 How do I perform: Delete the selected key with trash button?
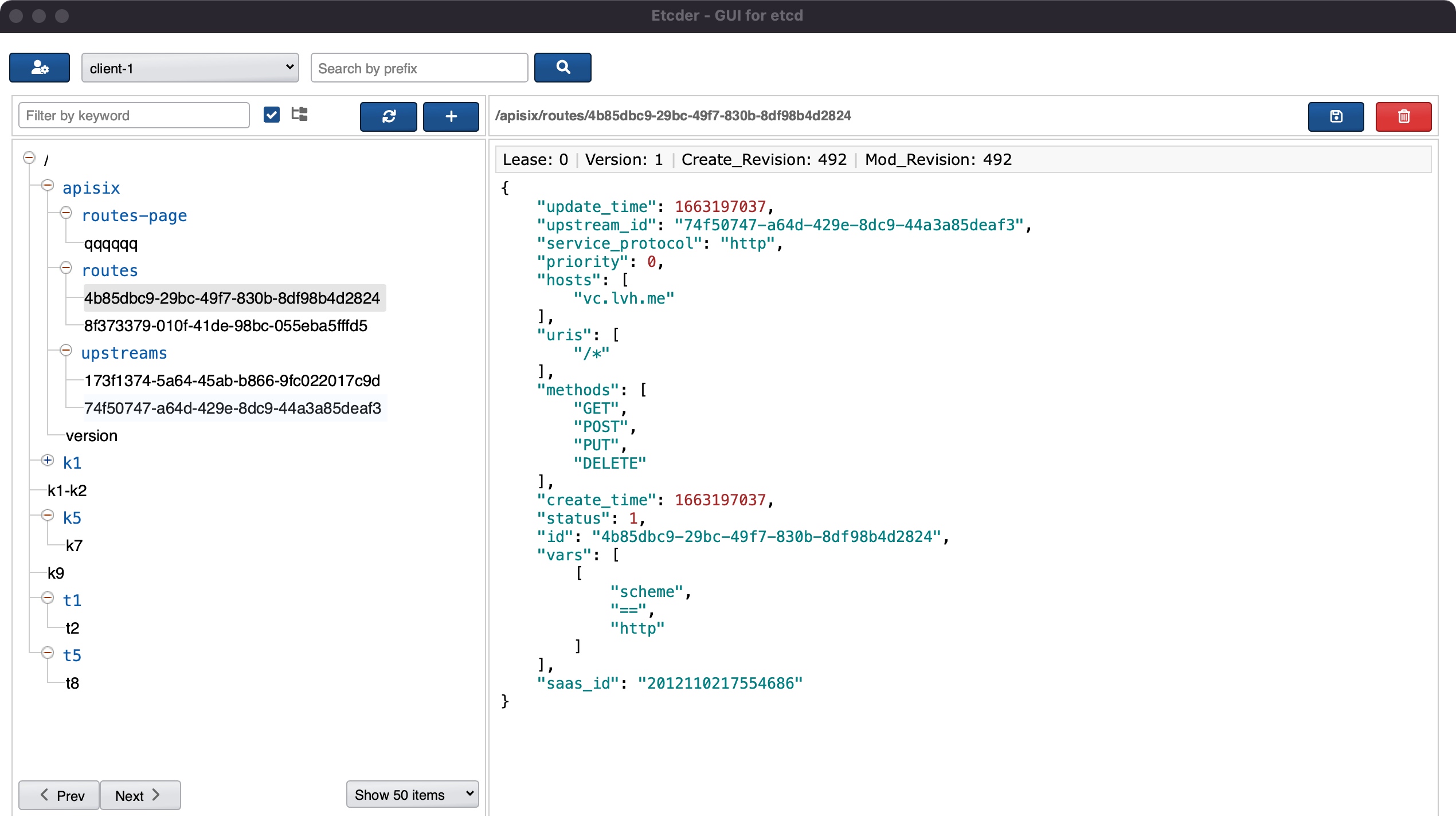[x=1403, y=116]
